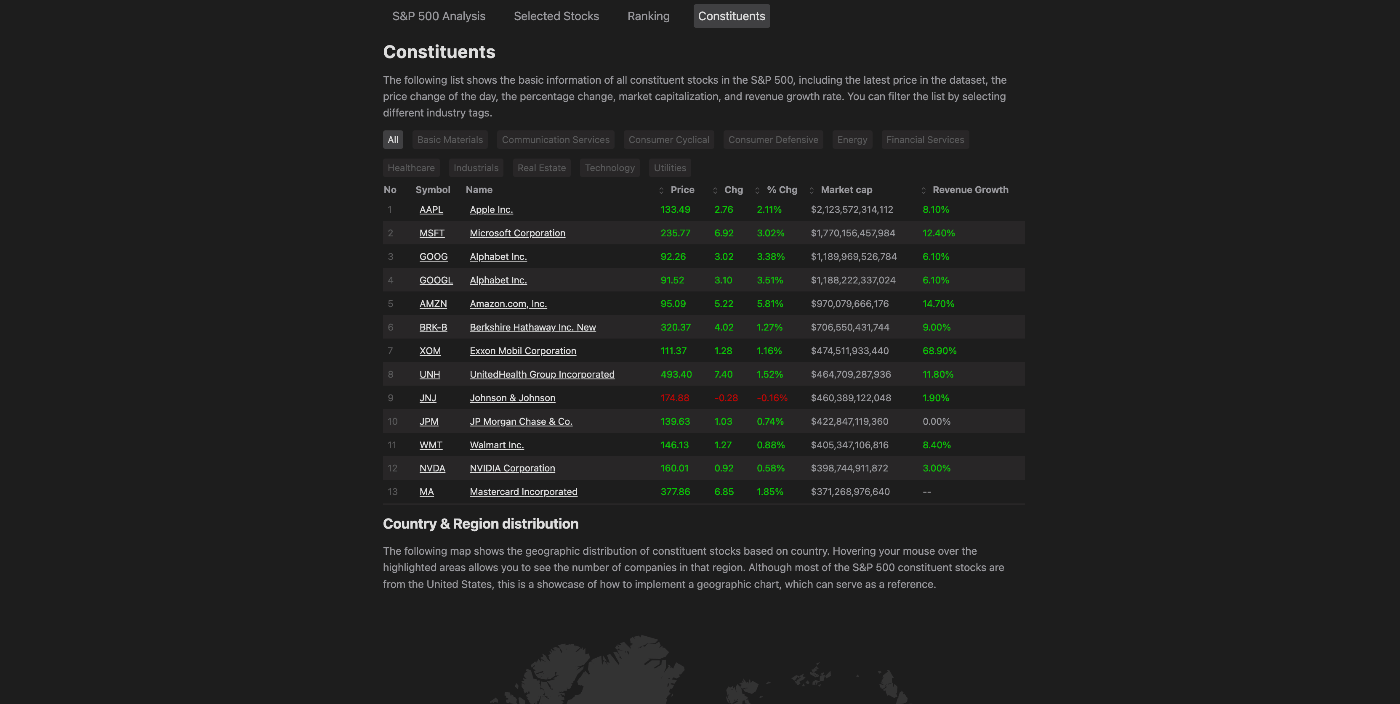Click Amazon's 5.81% change value
The image size is (1400, 704).
point(770,304)
